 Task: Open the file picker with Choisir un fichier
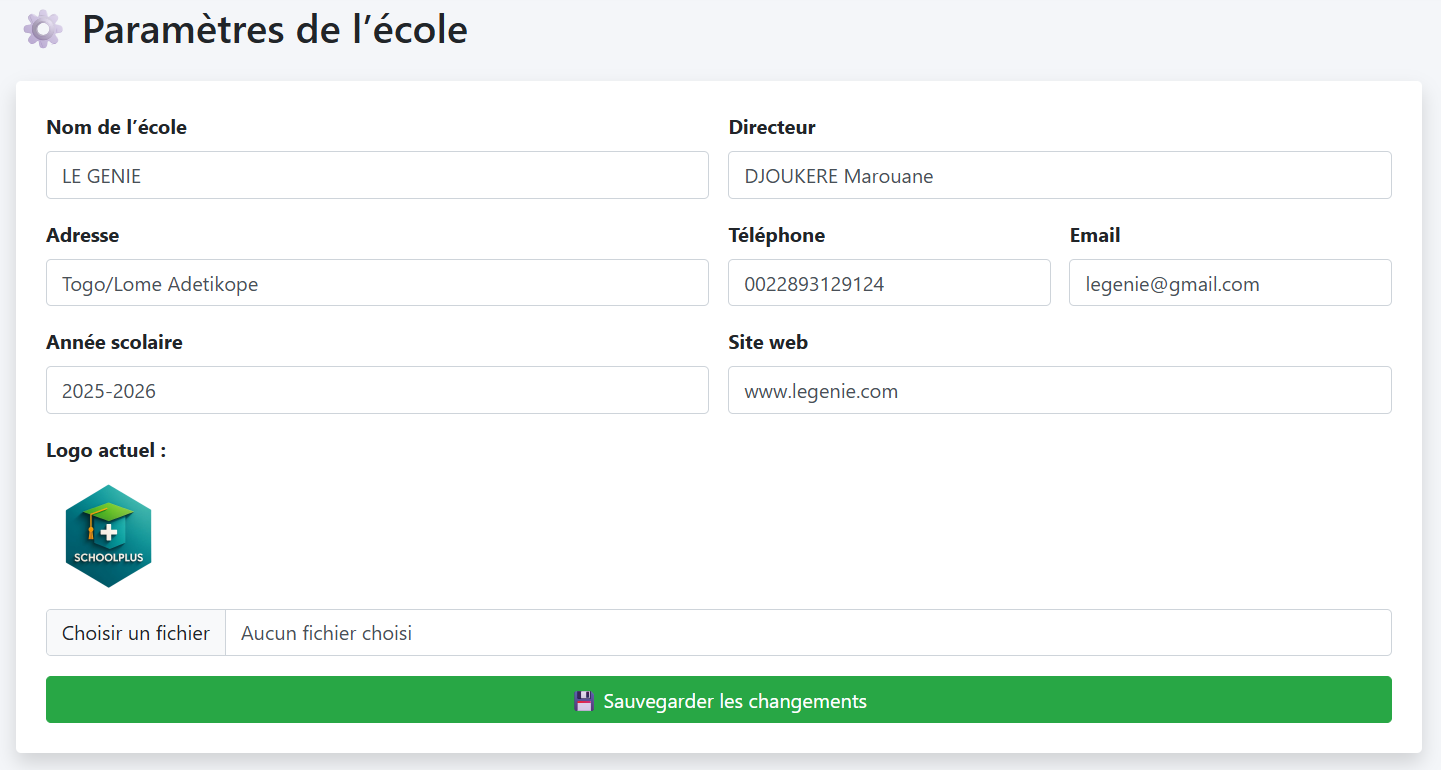tap(135, 632)
